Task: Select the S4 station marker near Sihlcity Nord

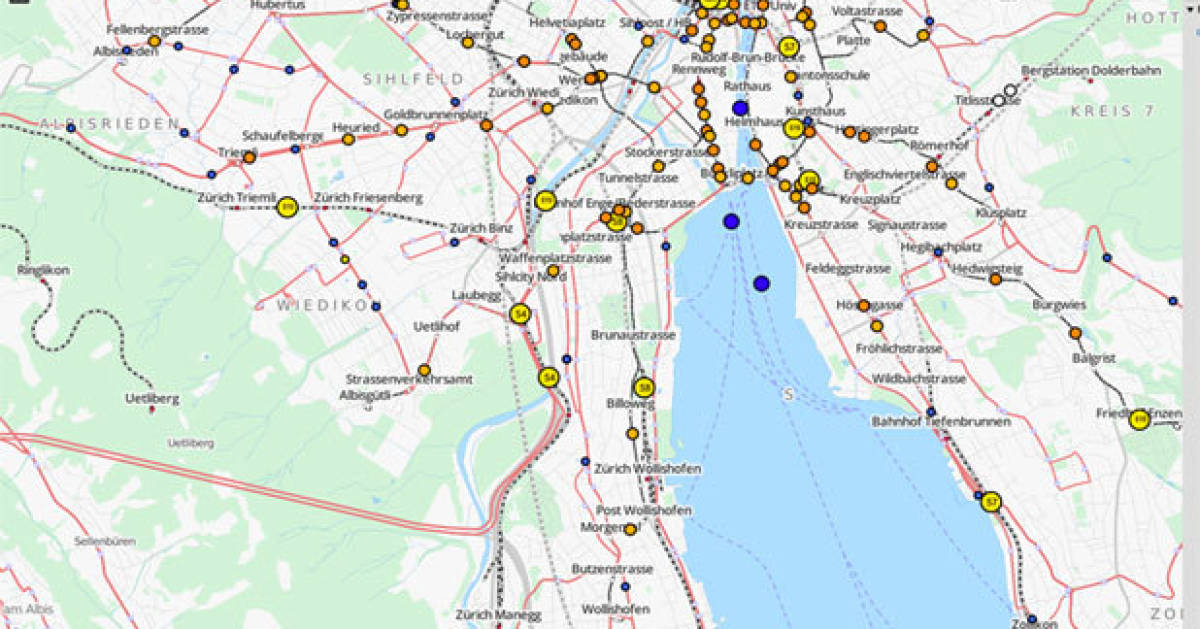Action: pyautogui.click(x=520, y=313)
